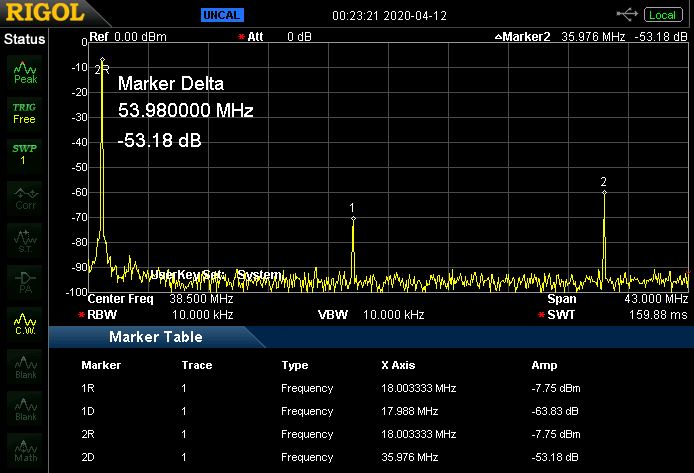The height and width of the screenshot is (473, 694).
Task: Click the -63.83 dB amplitude cell
Action: (555, 411)
